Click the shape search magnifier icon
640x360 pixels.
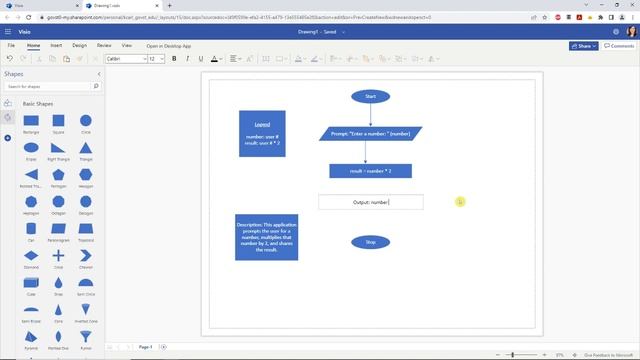96,86
